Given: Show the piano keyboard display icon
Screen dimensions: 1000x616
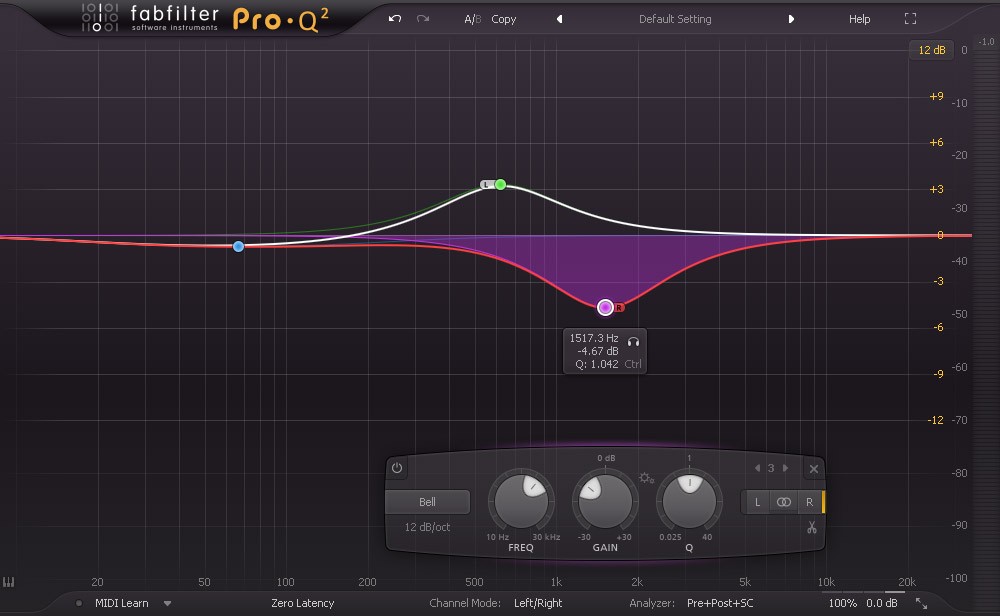Looking at the screenshot, I should 8,582.
